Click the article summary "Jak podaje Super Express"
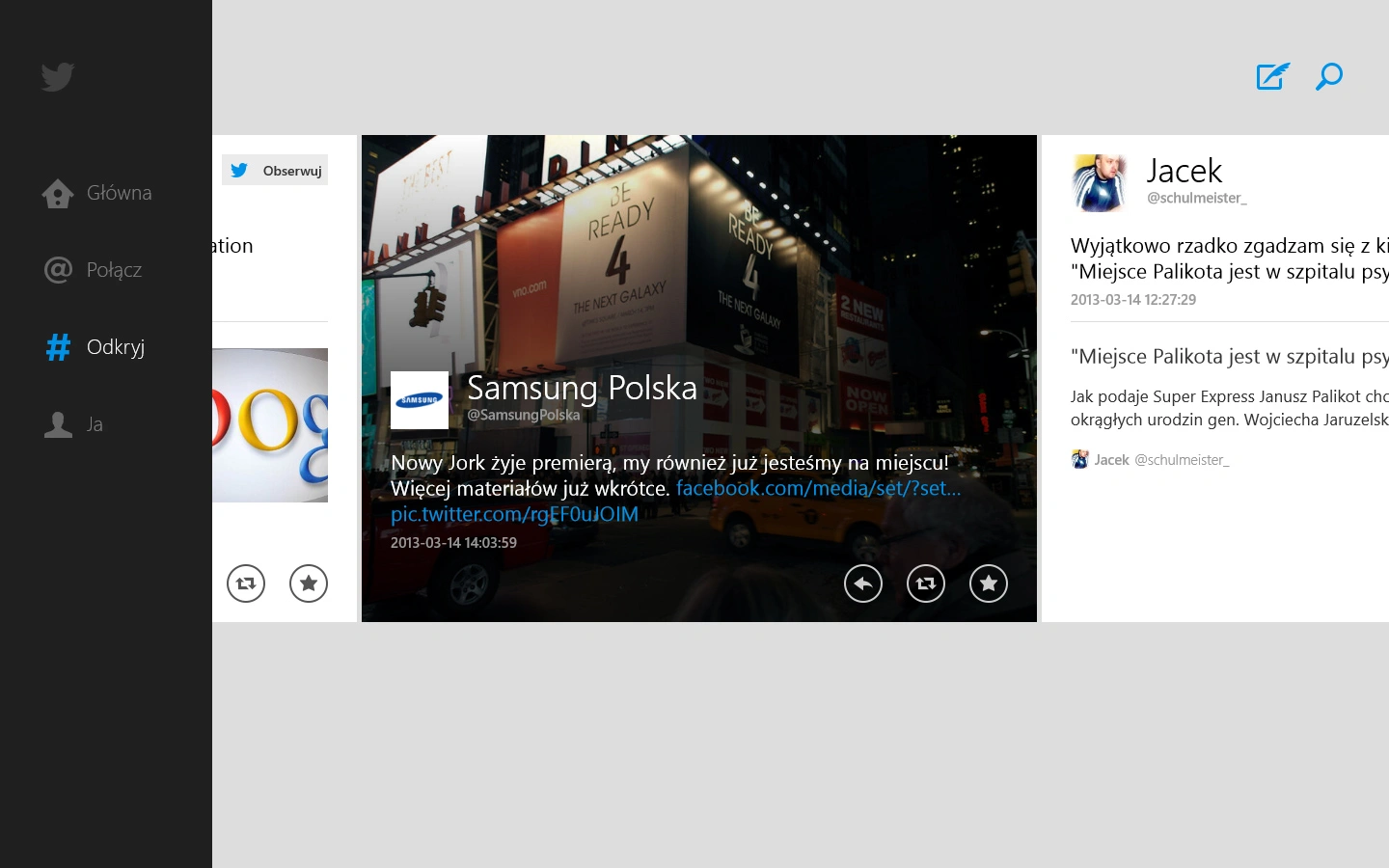This screenshot has width=1389, height=868. pyautogui.click(x=1230, y=408)
